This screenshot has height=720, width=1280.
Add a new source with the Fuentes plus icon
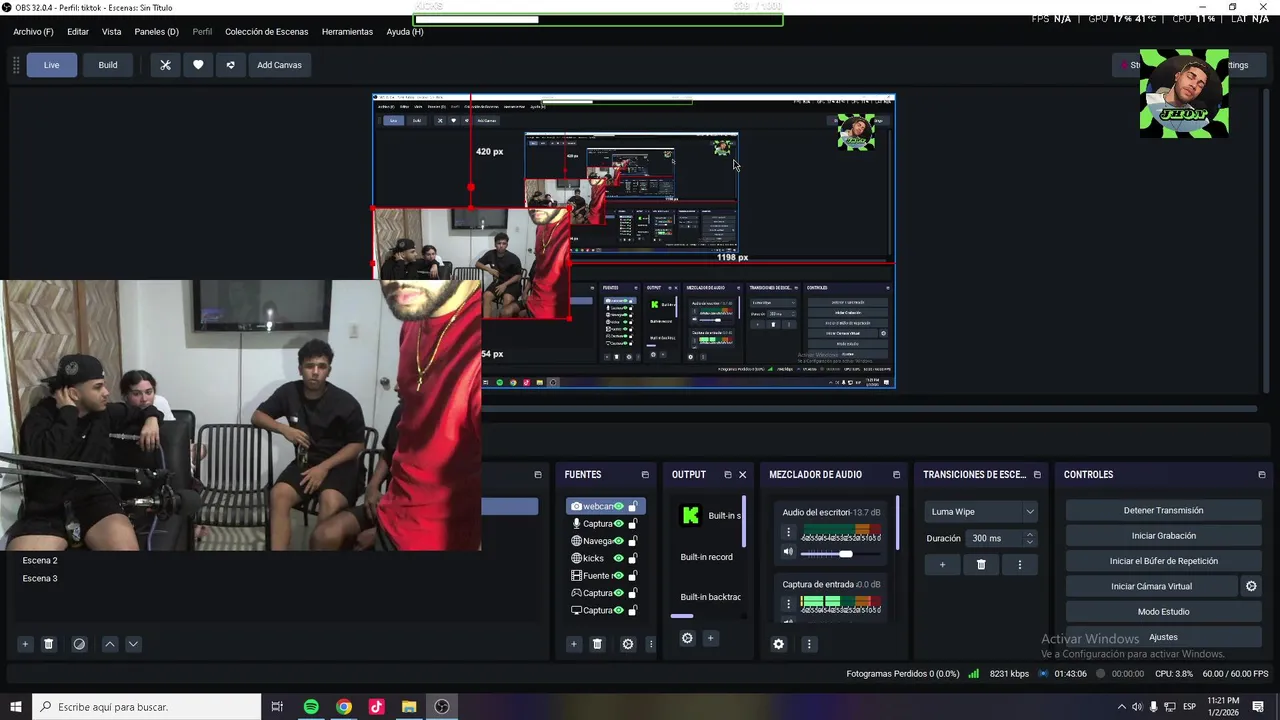(573, 644)
